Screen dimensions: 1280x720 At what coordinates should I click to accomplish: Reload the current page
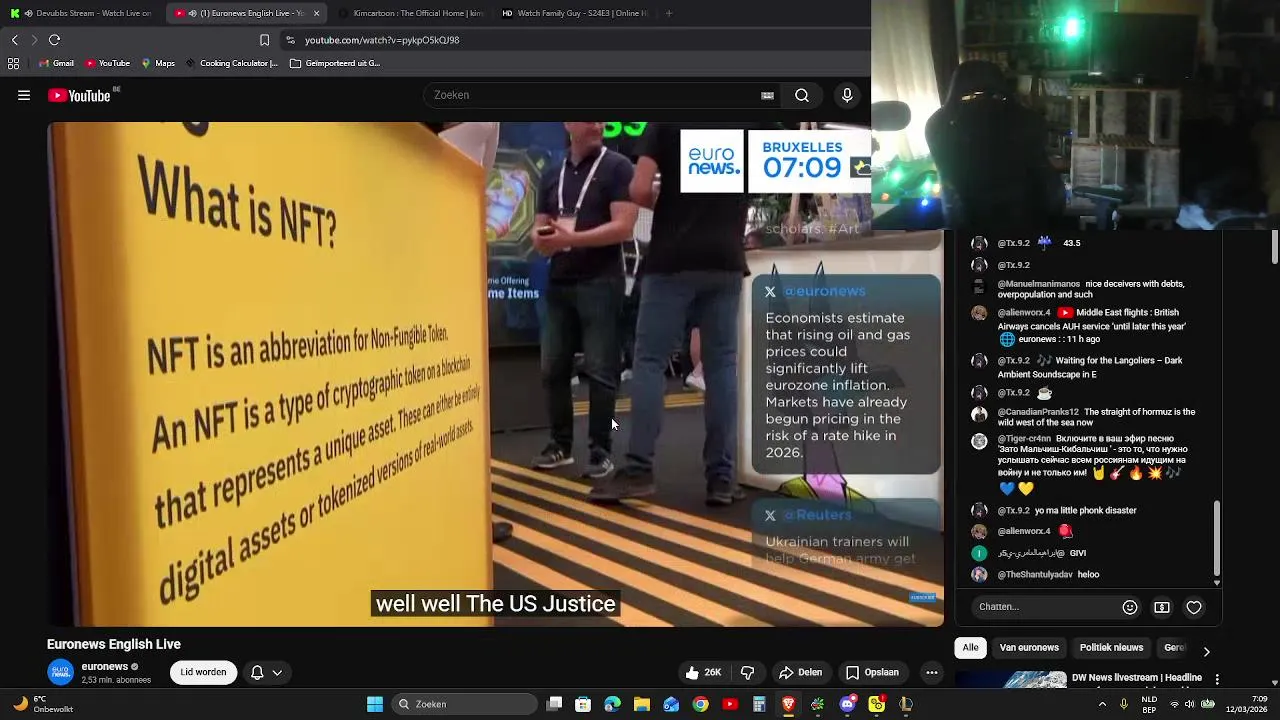54,40
